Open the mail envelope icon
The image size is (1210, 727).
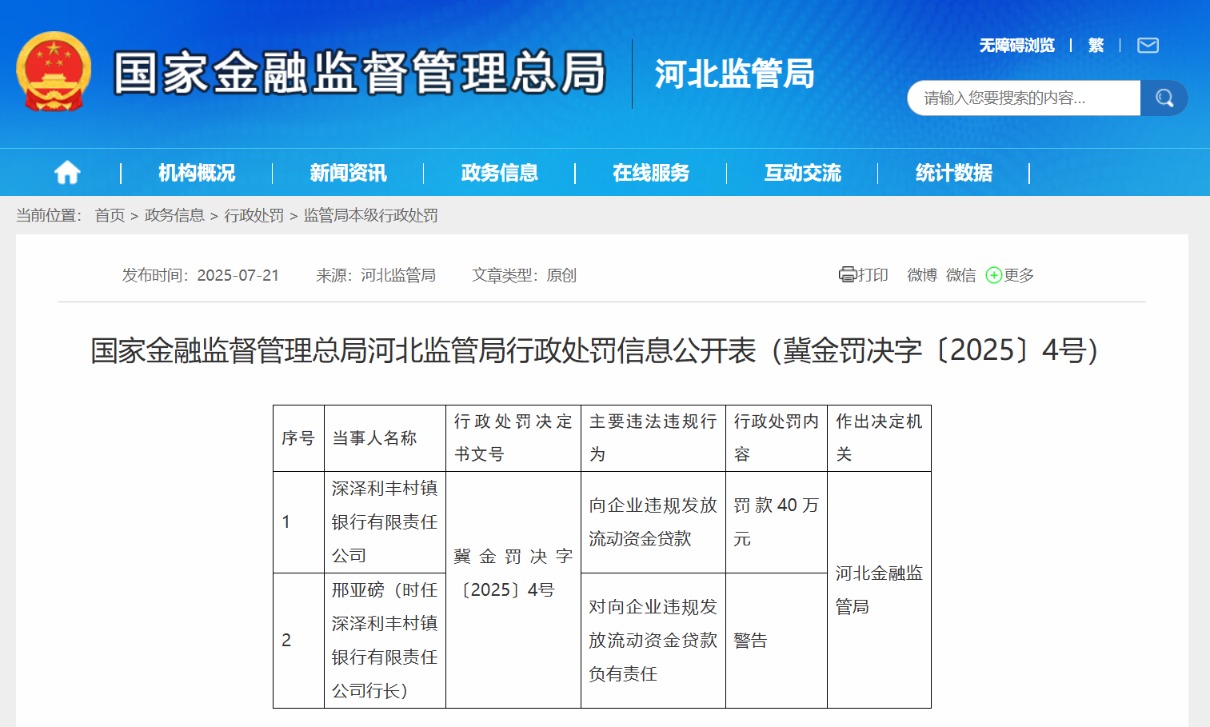(x=1148, y=45)
